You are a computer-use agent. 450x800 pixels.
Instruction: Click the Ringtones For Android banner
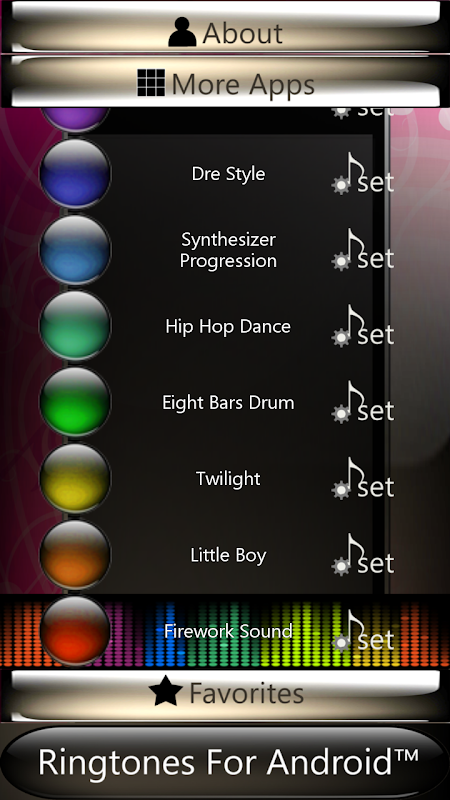(x=225, y=762)
